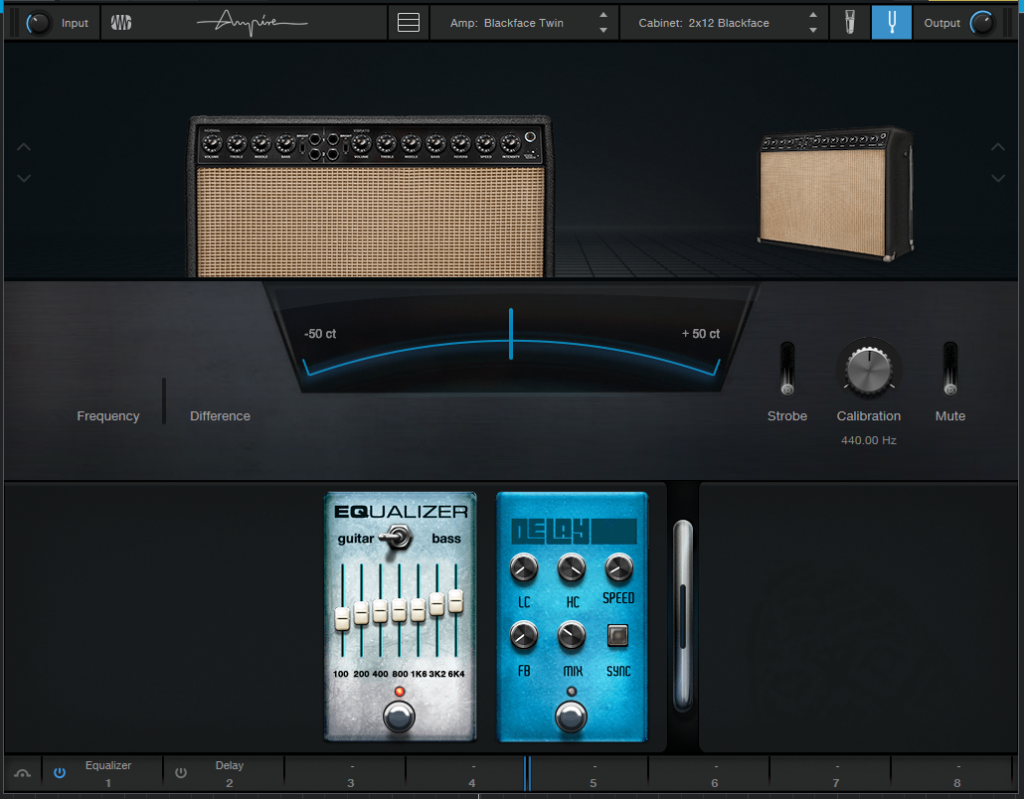Click the Delay MIX knob
Viewport: 1024px width, 799px height.
tap(571, 635)
